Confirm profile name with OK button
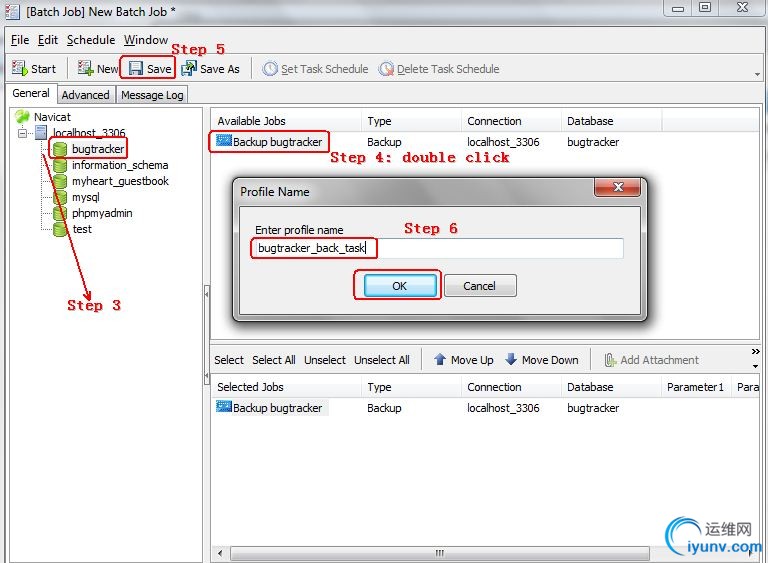Viewport: 768px width, 563px height. click(x=400, y=286)
